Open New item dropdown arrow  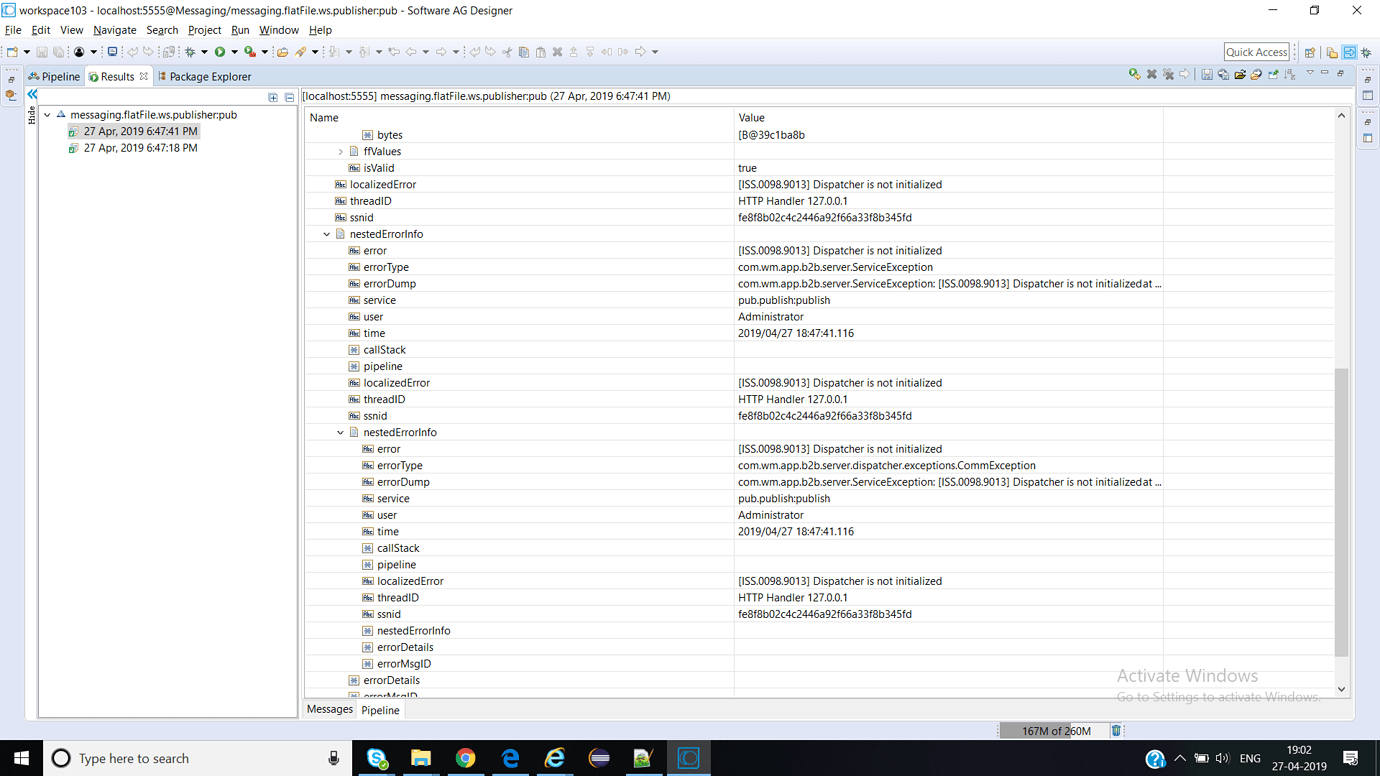coord(26,52)
